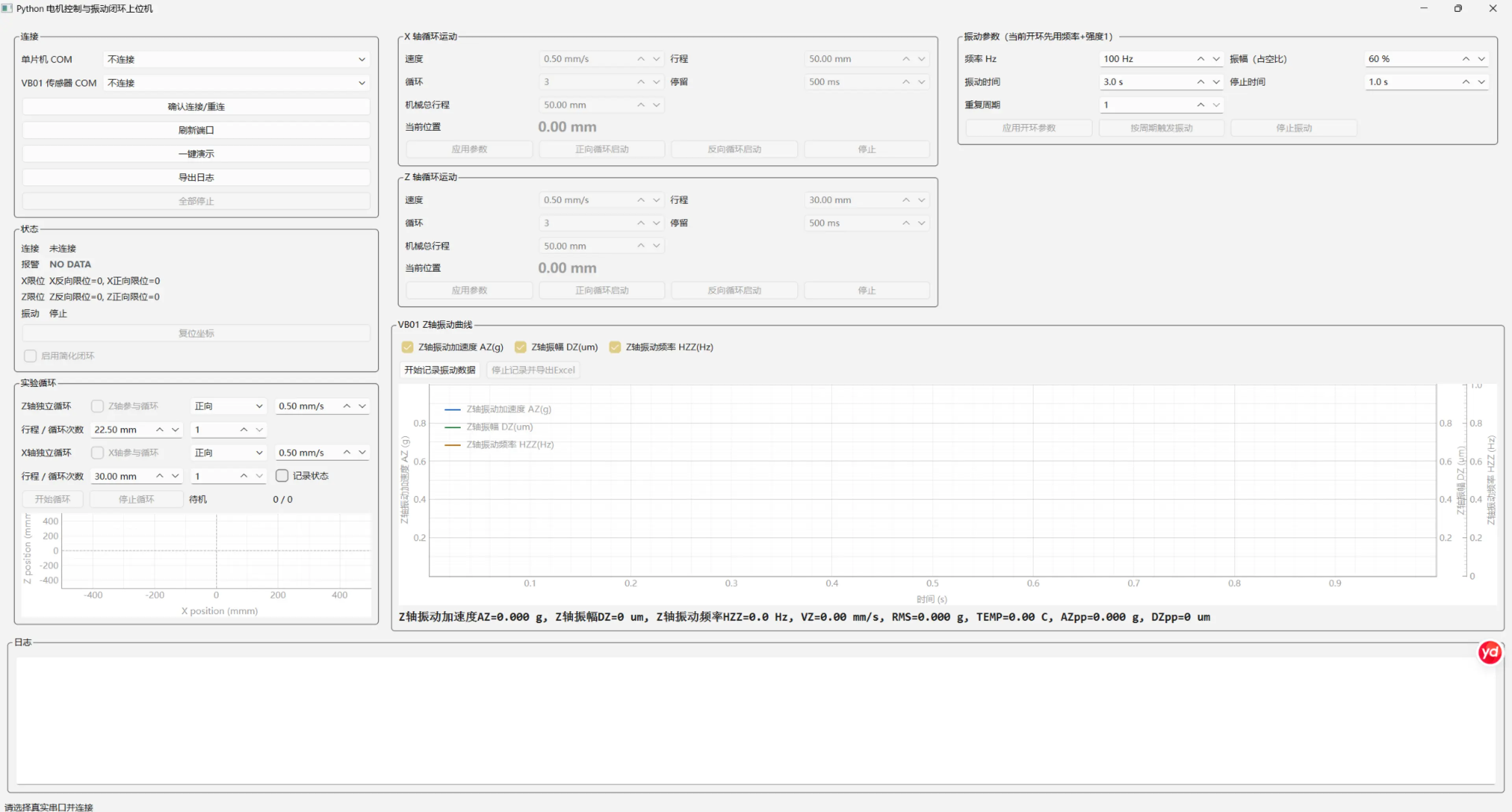Check 启用简化闭环 checkbox
Image resolution: width=1512 pixels, height=812 pixels.
click(x=30, y=356)
